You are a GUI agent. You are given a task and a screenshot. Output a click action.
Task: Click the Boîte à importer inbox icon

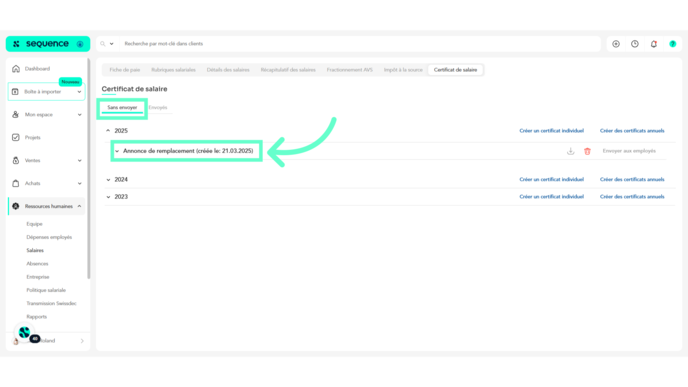pos(15,92)
